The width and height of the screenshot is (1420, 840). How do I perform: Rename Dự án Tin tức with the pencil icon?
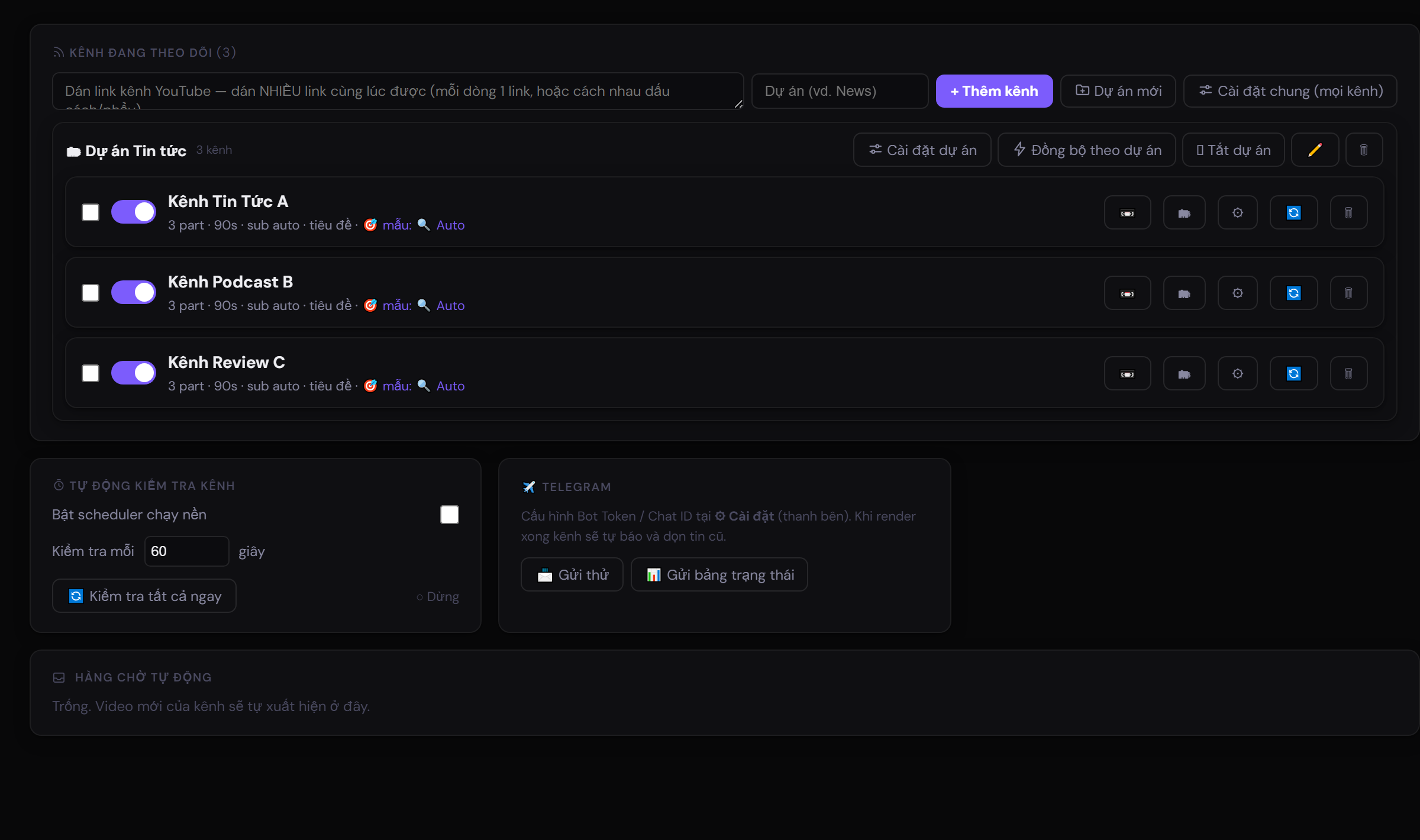[1315, 150]
